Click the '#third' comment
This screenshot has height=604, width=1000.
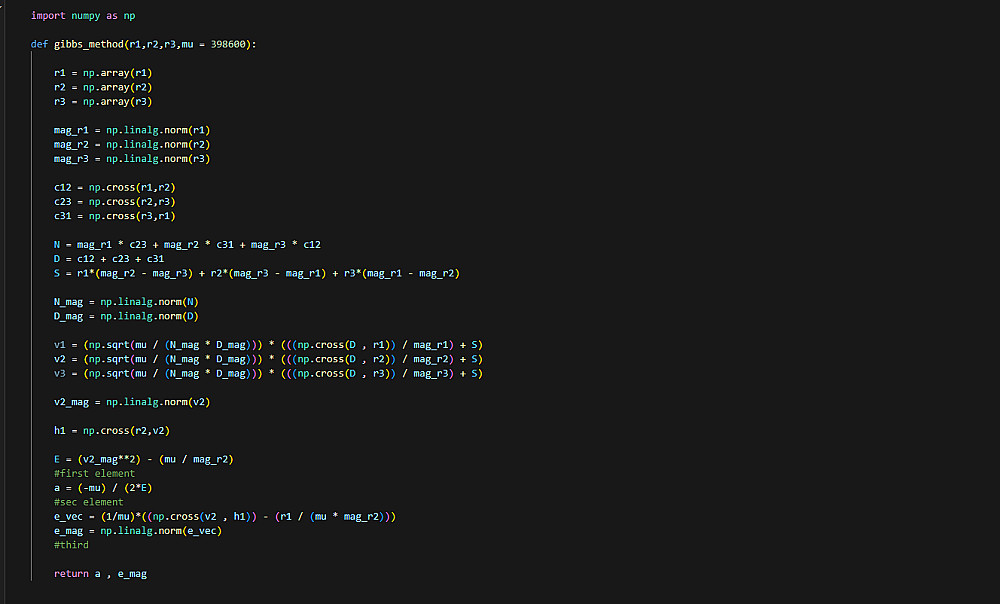[72, 545]
